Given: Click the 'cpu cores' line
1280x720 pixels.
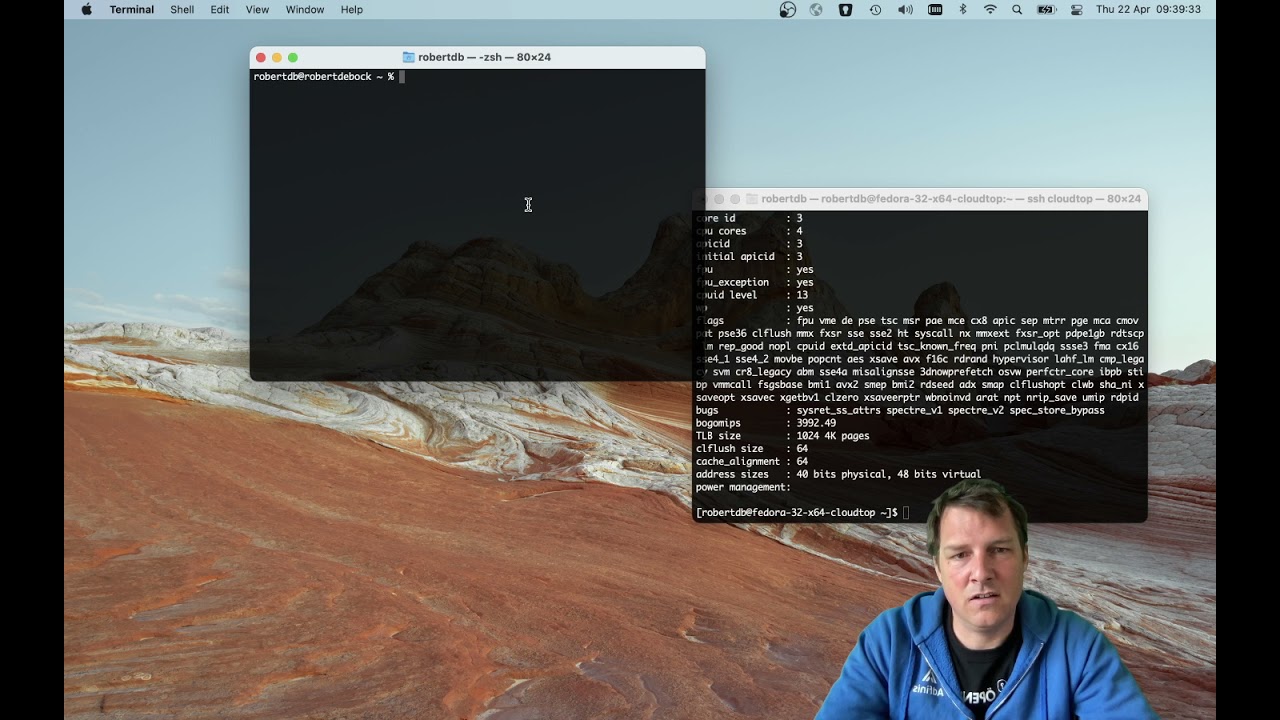Looking at the screenshot, I should [748, 231].
